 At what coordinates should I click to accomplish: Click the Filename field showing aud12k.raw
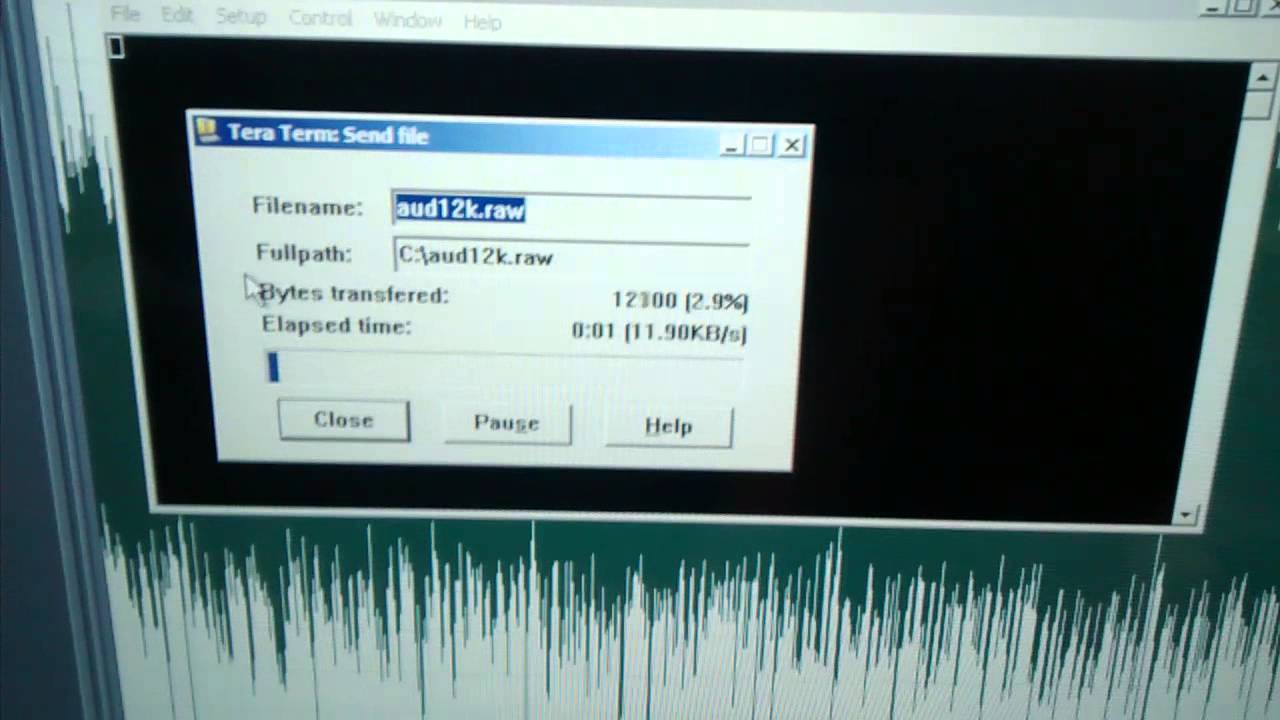pyautogui.click(x=571, y=209)
